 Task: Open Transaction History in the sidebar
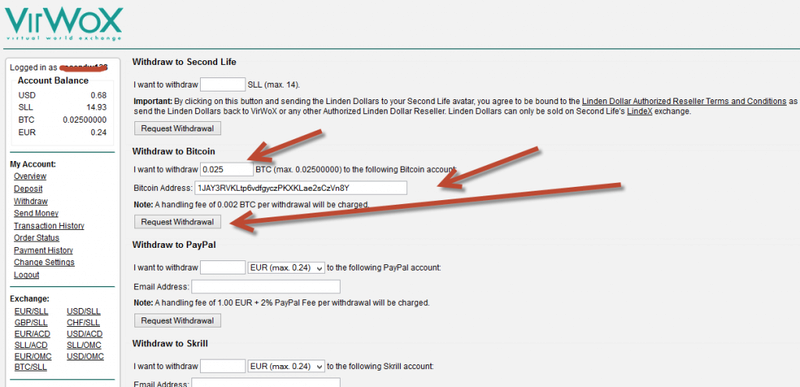tap(49, 226)
